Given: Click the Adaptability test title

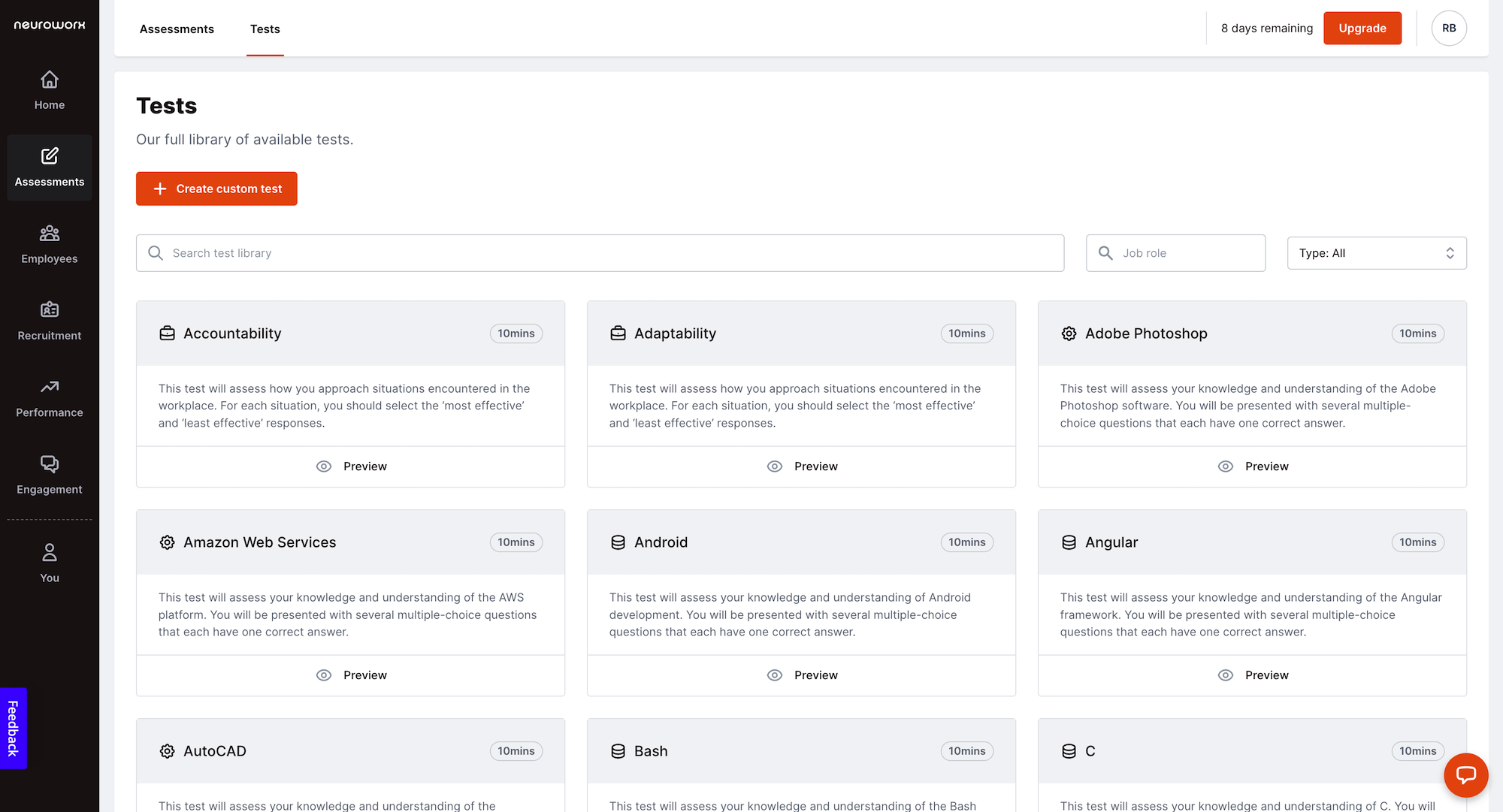Looking at the screenshot, I should tap(675, 334).
